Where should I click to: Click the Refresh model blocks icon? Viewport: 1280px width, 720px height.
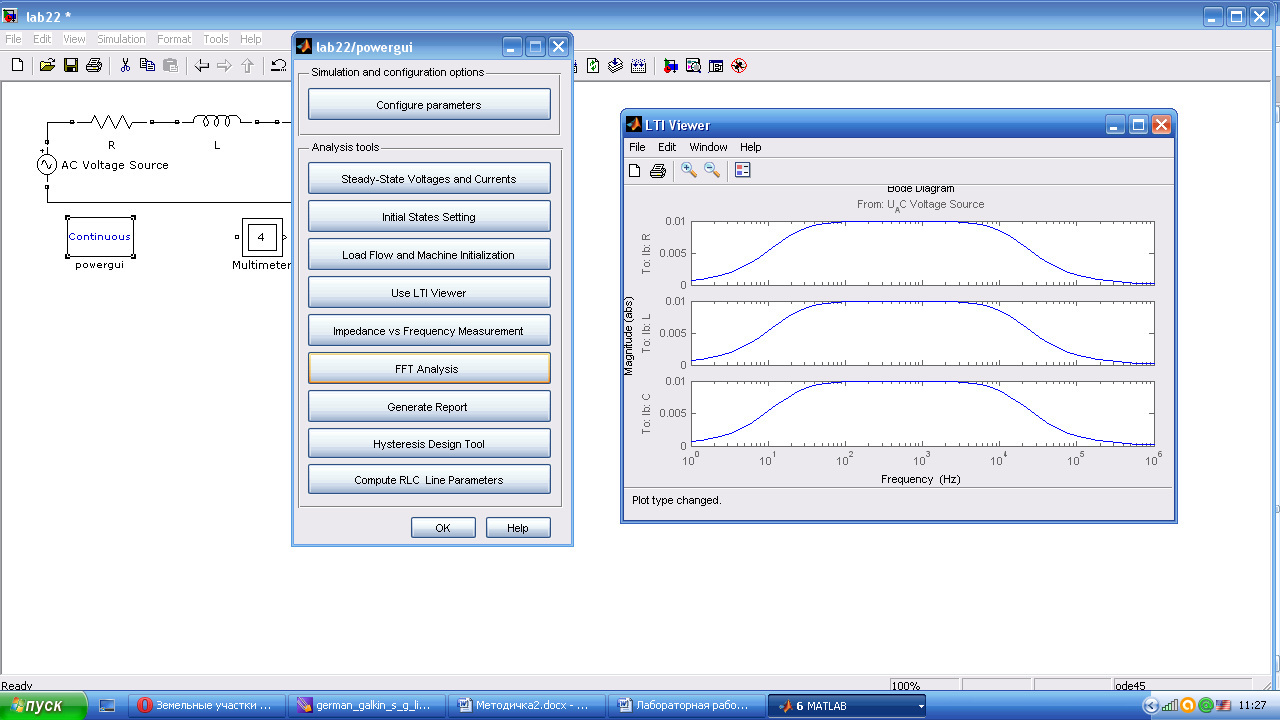tap(593, 66)
